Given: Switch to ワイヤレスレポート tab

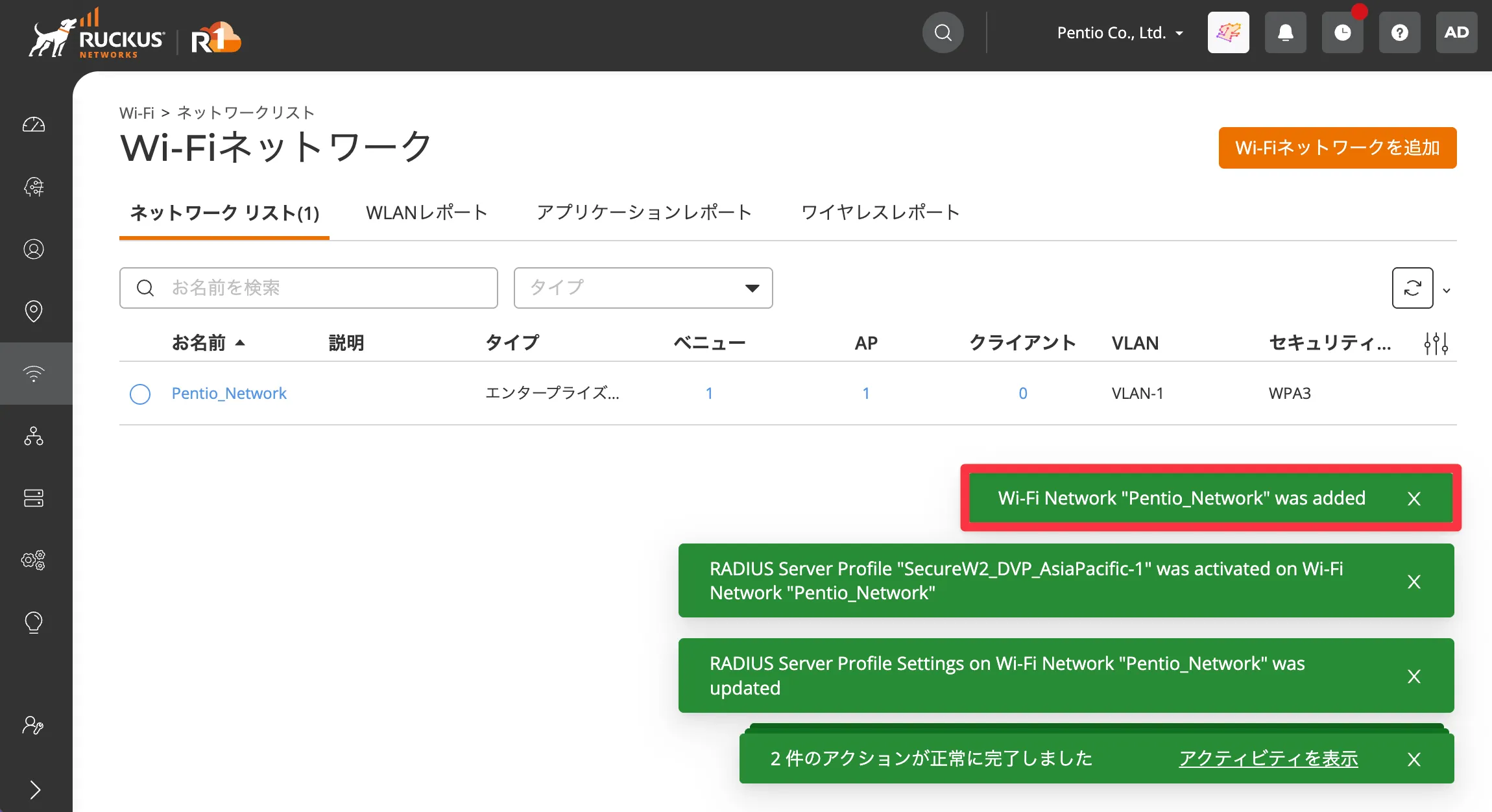Looking at the screenshot, I should click(x=881, y=213).
